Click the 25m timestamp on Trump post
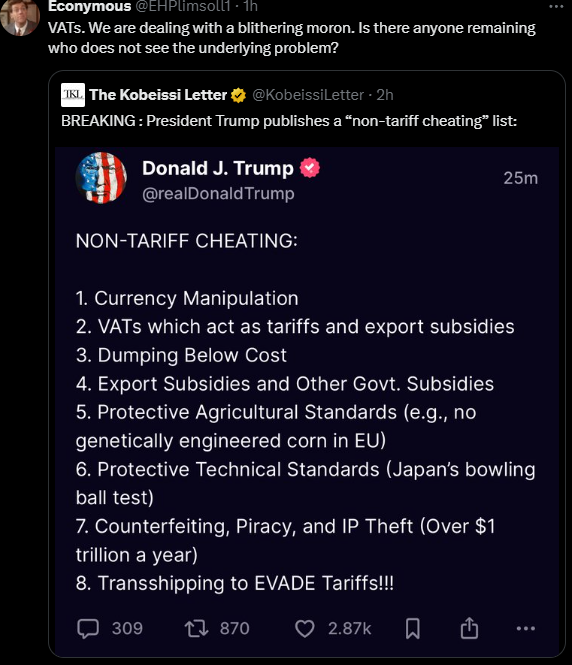 pyautogui.click(x=521, y=178)
